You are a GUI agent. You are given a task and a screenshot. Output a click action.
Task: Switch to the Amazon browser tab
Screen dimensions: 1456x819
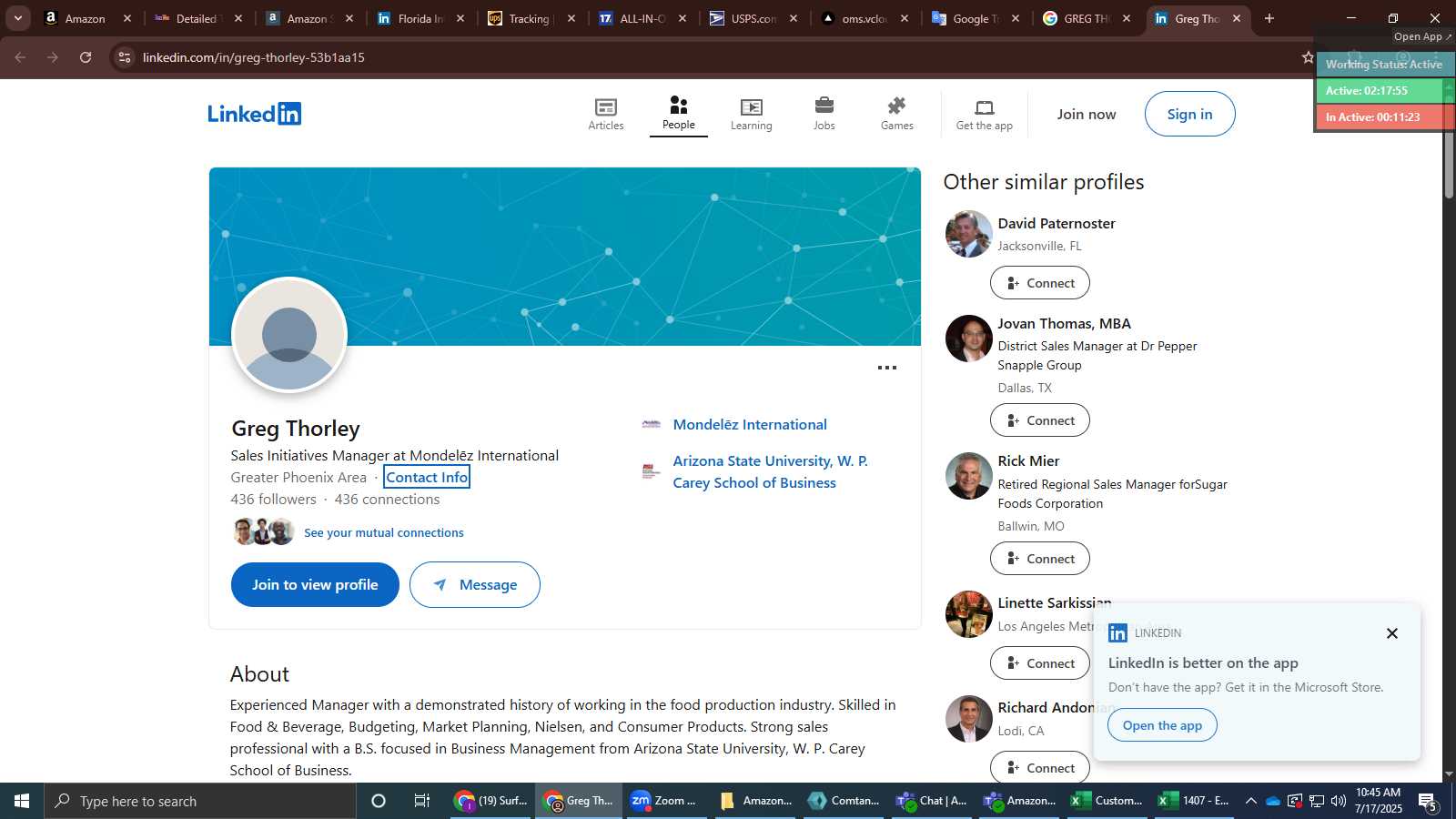(x=88, y=18)
